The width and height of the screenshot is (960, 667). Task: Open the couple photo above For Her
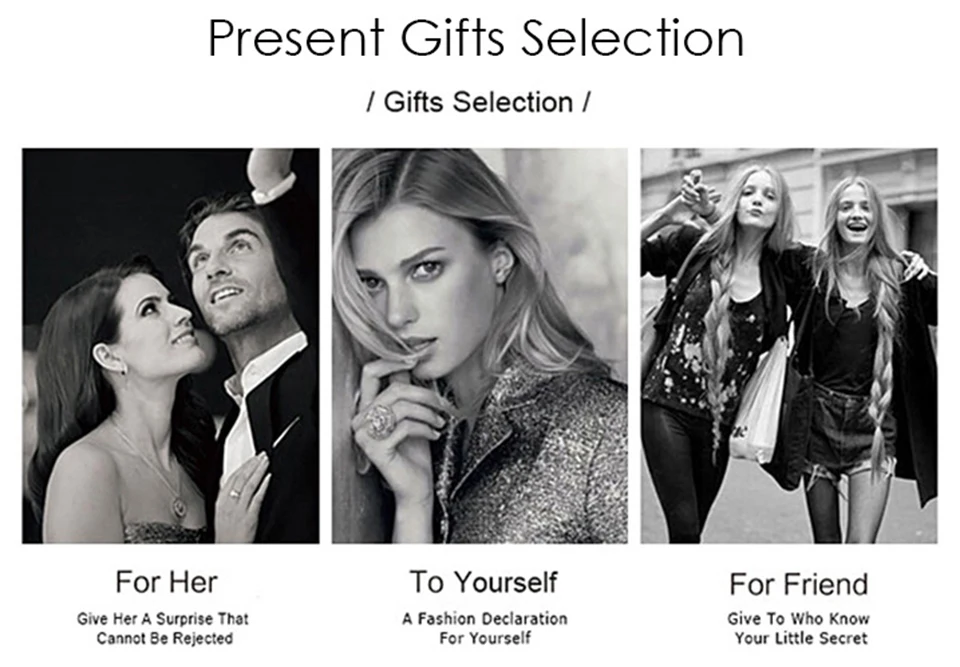coord(171,346)
